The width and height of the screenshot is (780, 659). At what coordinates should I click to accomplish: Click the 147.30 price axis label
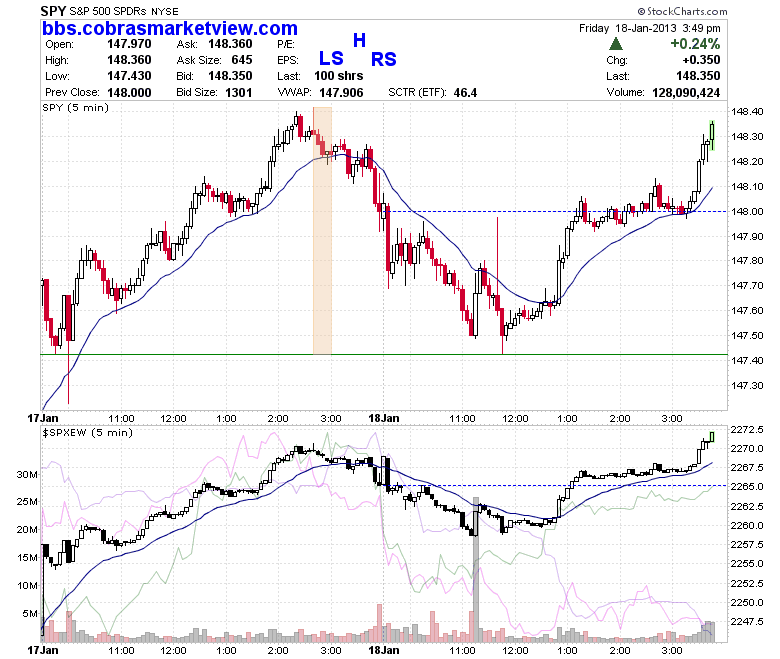[747, 385]
